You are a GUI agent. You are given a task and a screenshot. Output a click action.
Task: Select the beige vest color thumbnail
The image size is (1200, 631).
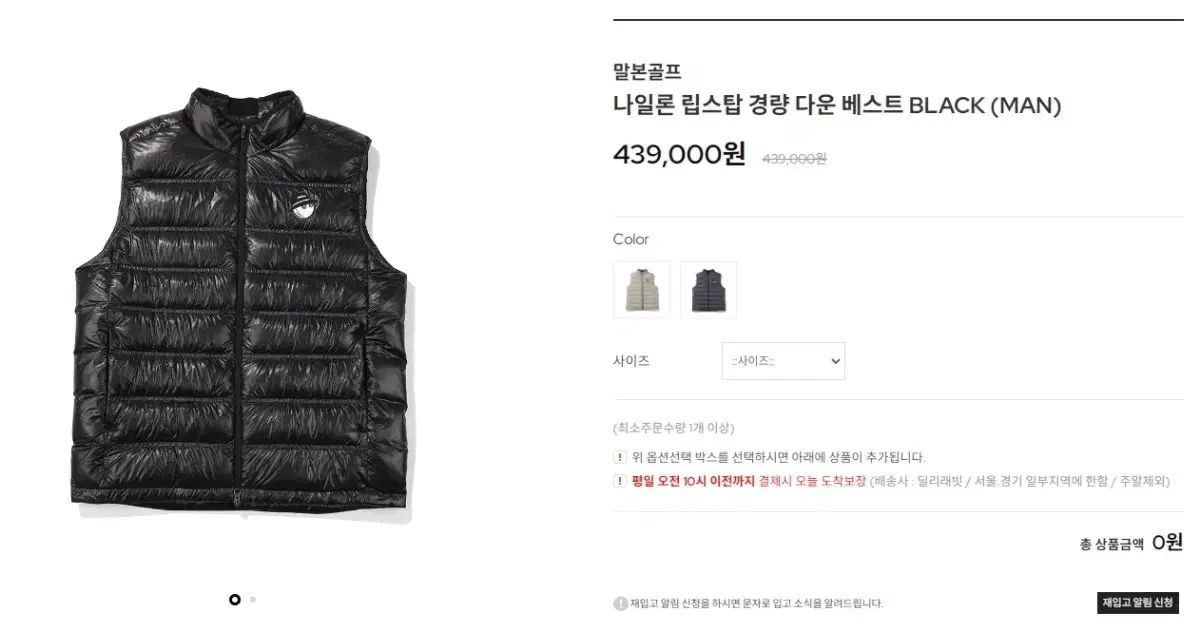(642, 290)
